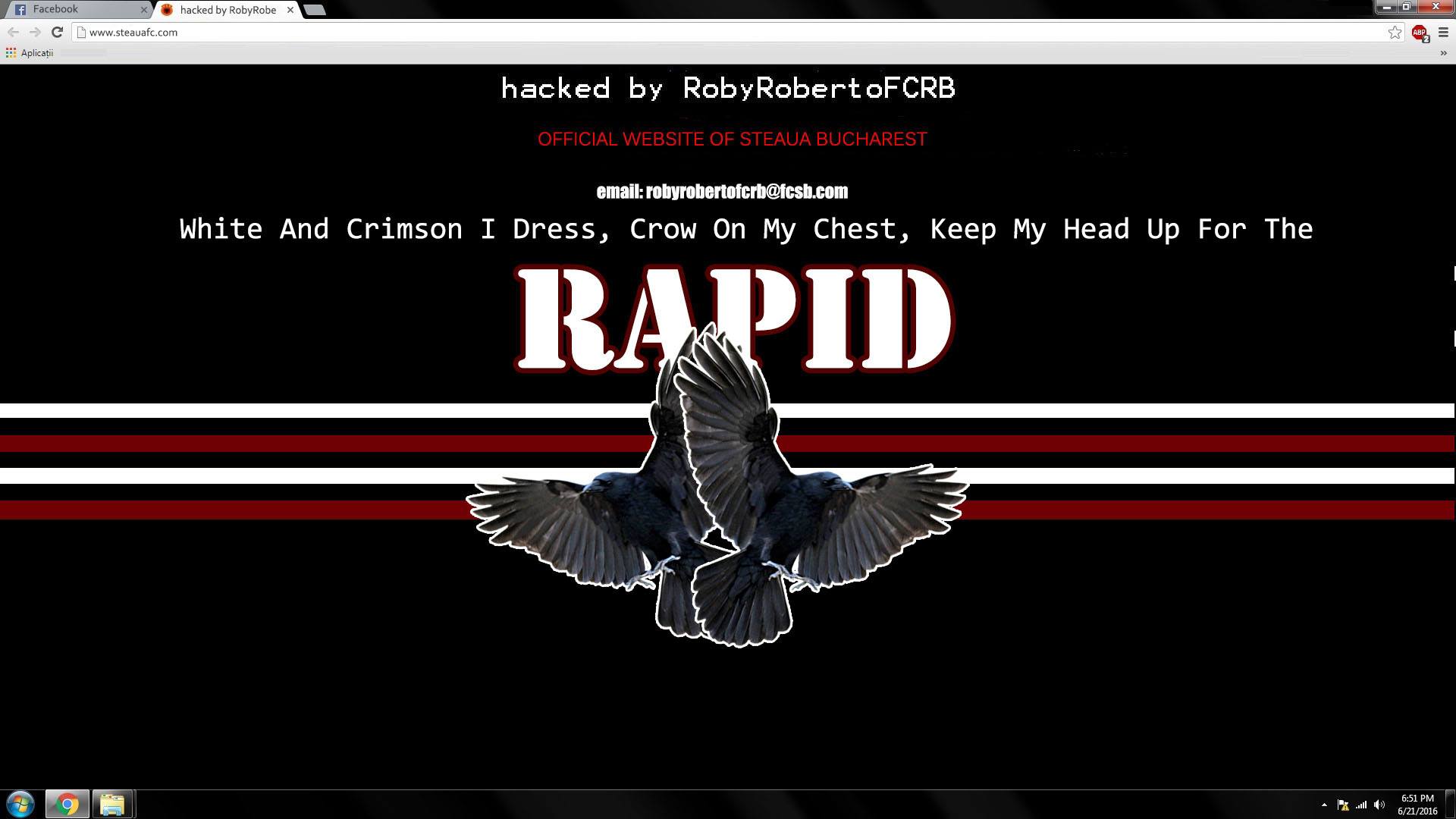The width and height of the screenshot is (1456, 819).
Task: Close the Chrome window
Action: pyautogui.click(x=1436, y=7)
